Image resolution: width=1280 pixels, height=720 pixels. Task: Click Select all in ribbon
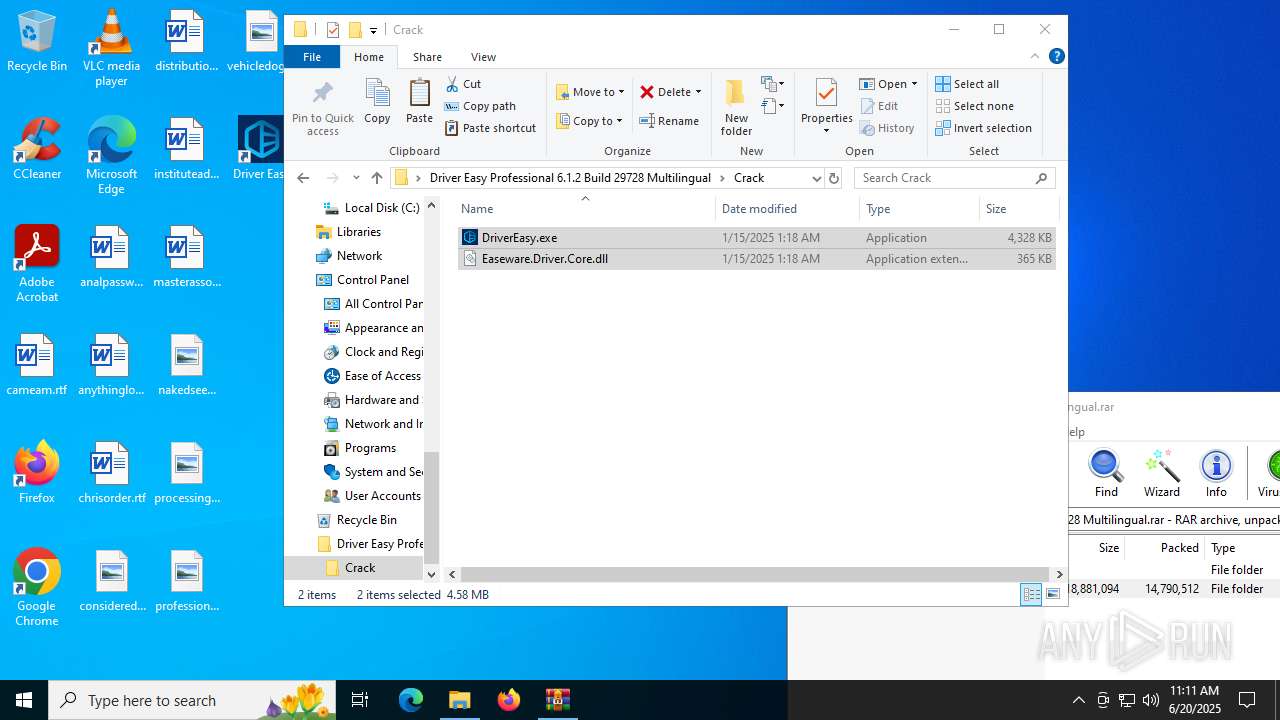click(967, 84)
